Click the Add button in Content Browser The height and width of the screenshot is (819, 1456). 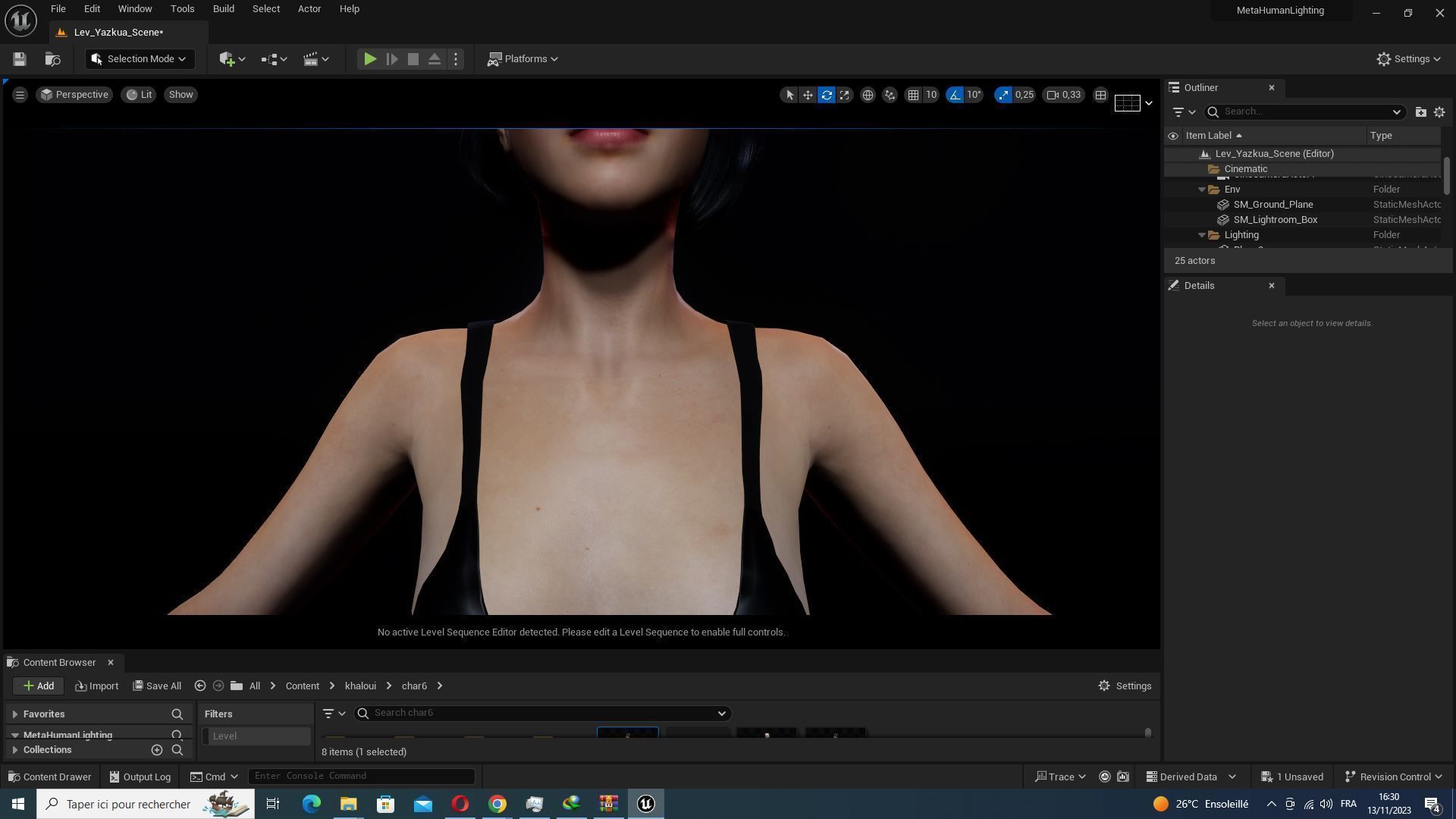tap(38, 686)
